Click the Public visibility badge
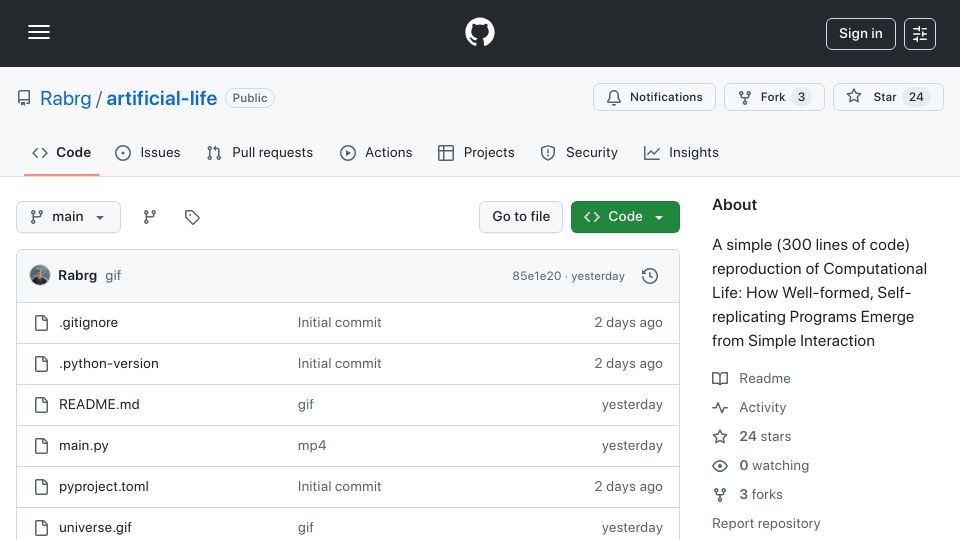The image size is (960, 540). click(x=250, y=98)
